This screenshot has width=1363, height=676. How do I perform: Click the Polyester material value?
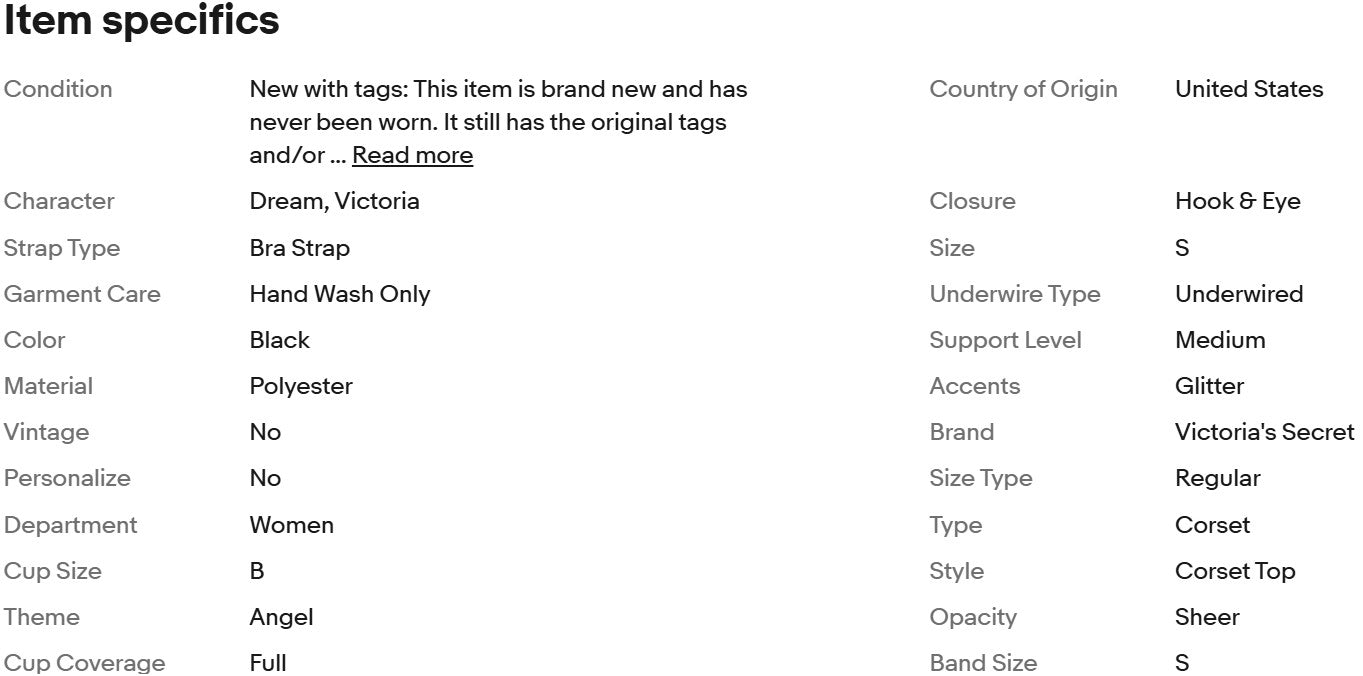tap(301, 386)
